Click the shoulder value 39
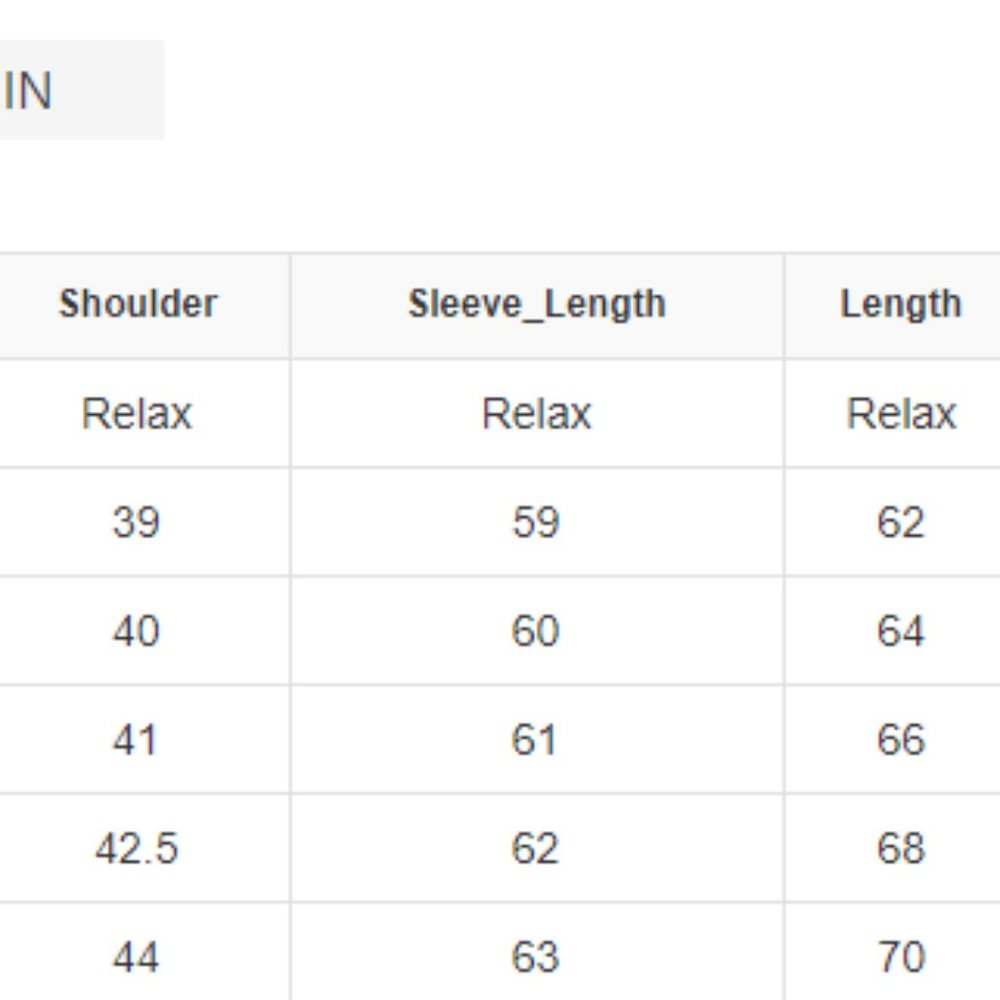Image resolution: width=1000 pixels, height=1000 pixels. point(137,522)
